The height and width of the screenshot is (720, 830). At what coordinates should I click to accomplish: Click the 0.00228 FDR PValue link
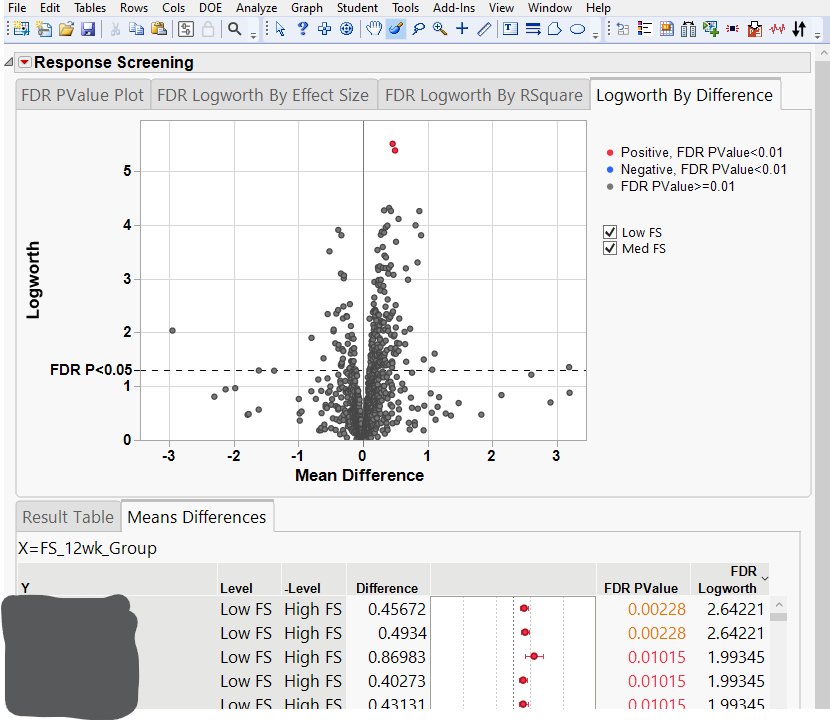[x=657, y=607]
